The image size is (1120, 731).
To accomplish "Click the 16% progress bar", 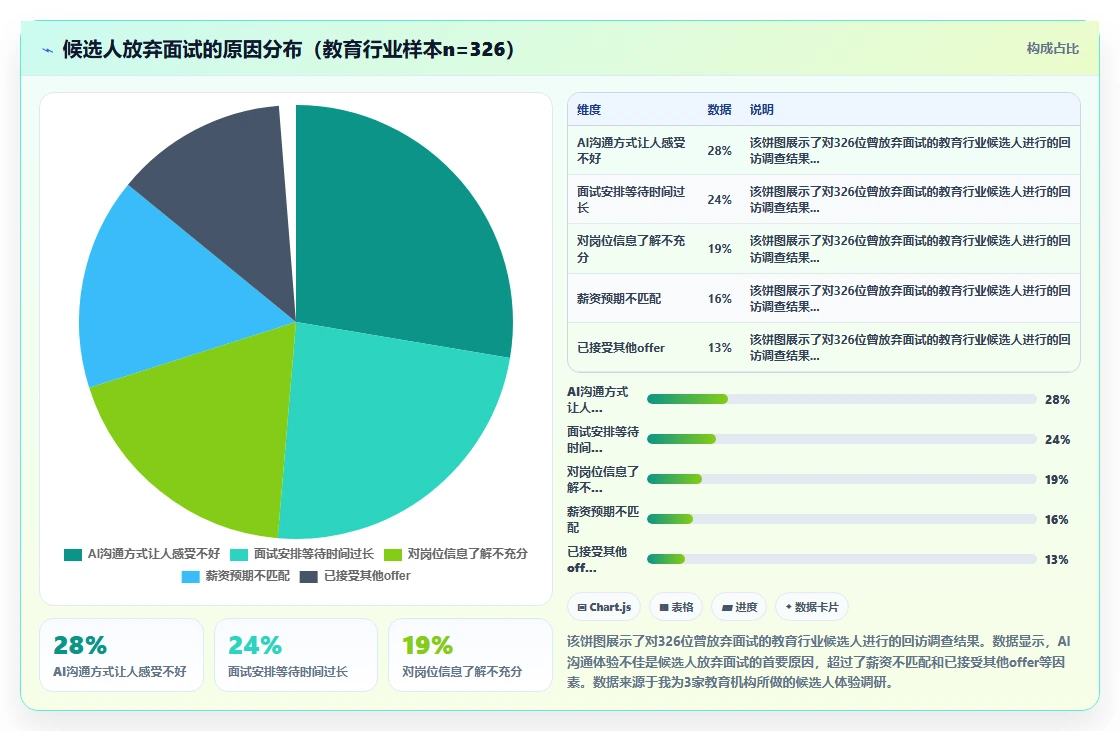I will tap(841, 519).
